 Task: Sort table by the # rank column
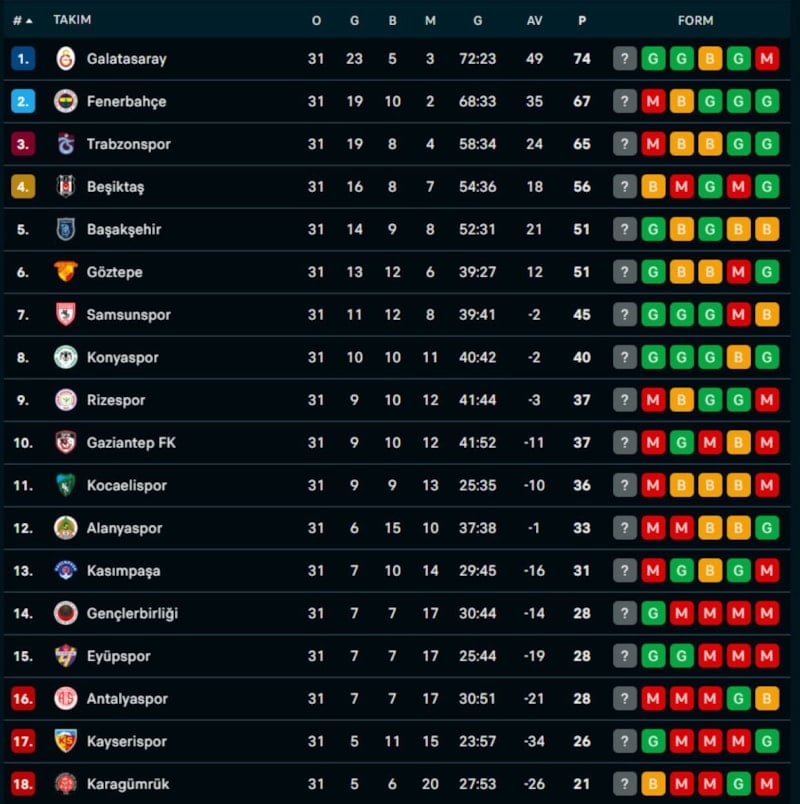point(22,20)
